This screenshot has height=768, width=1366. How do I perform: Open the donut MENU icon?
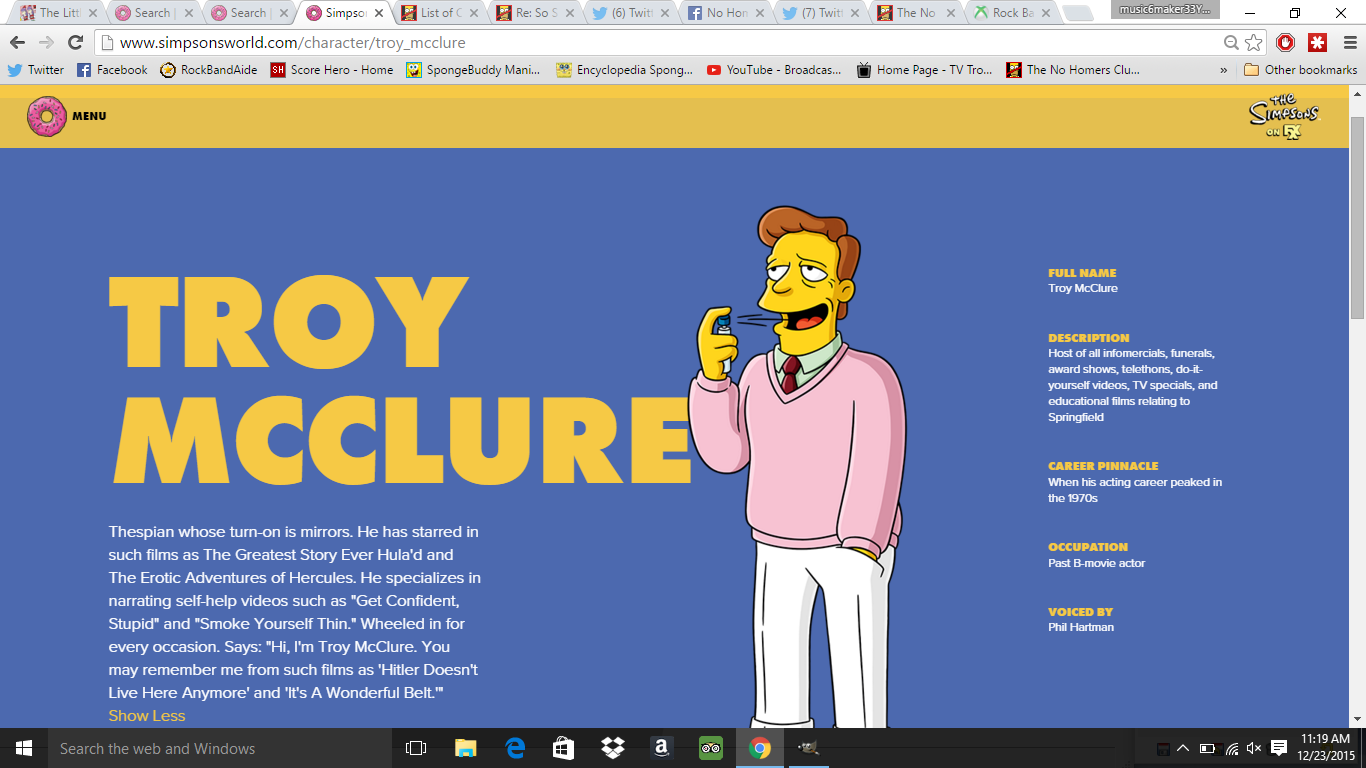point(45,116)
